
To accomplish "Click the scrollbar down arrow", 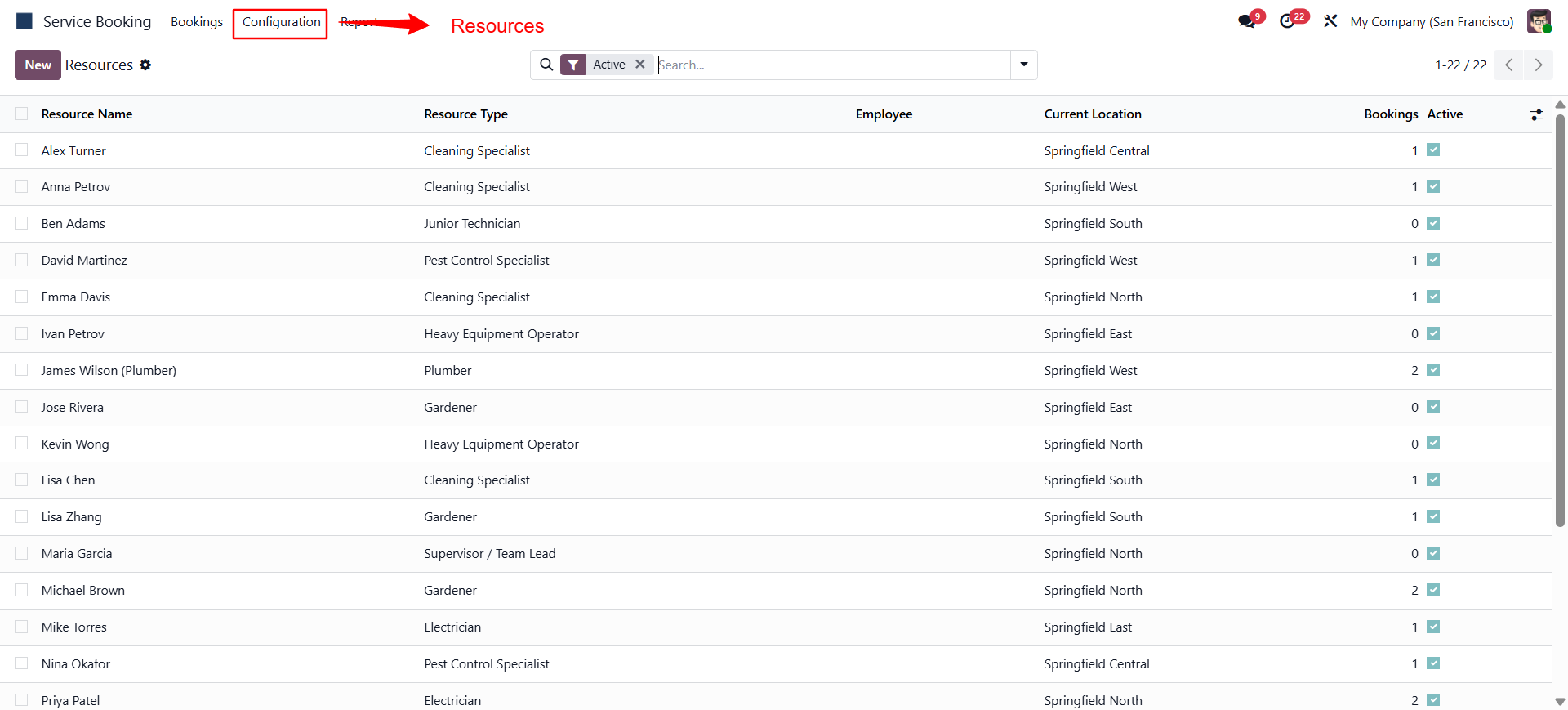I will (1560, 702).
